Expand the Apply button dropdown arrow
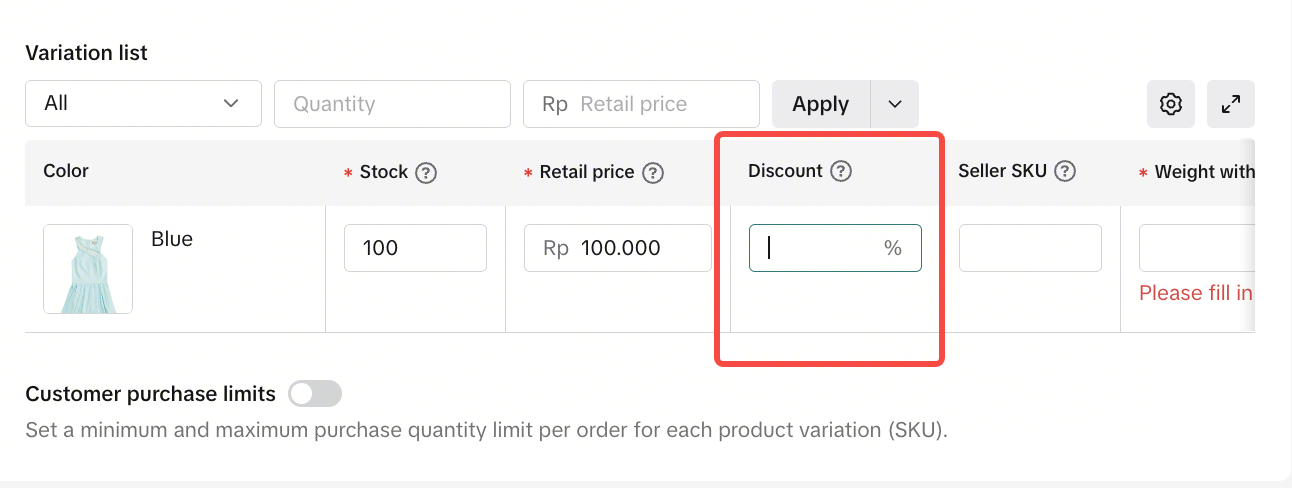Image resolution: width=1292 pixels, height=488 pixels. tap(895, 104)
